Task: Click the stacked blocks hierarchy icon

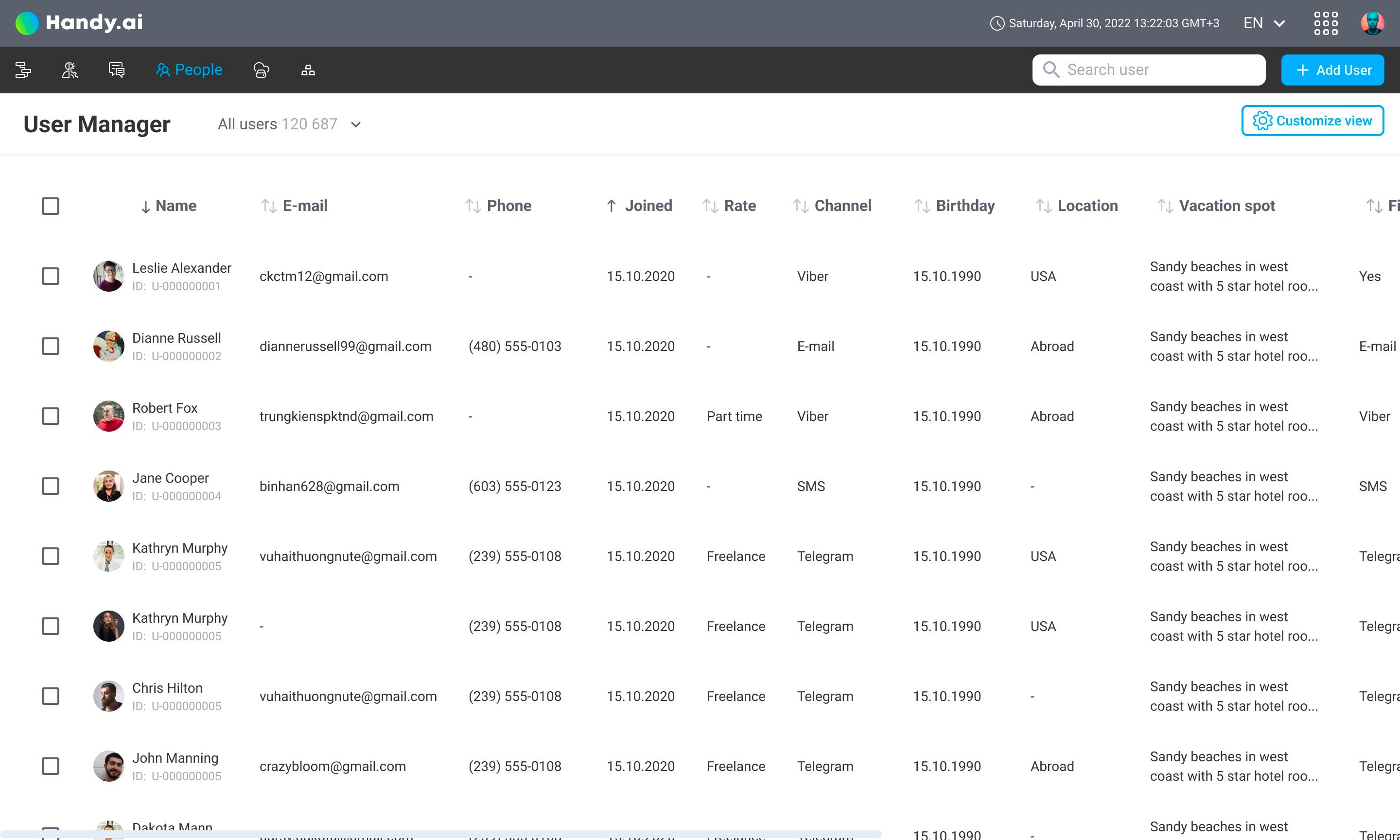Action: [x=308, y=70]
